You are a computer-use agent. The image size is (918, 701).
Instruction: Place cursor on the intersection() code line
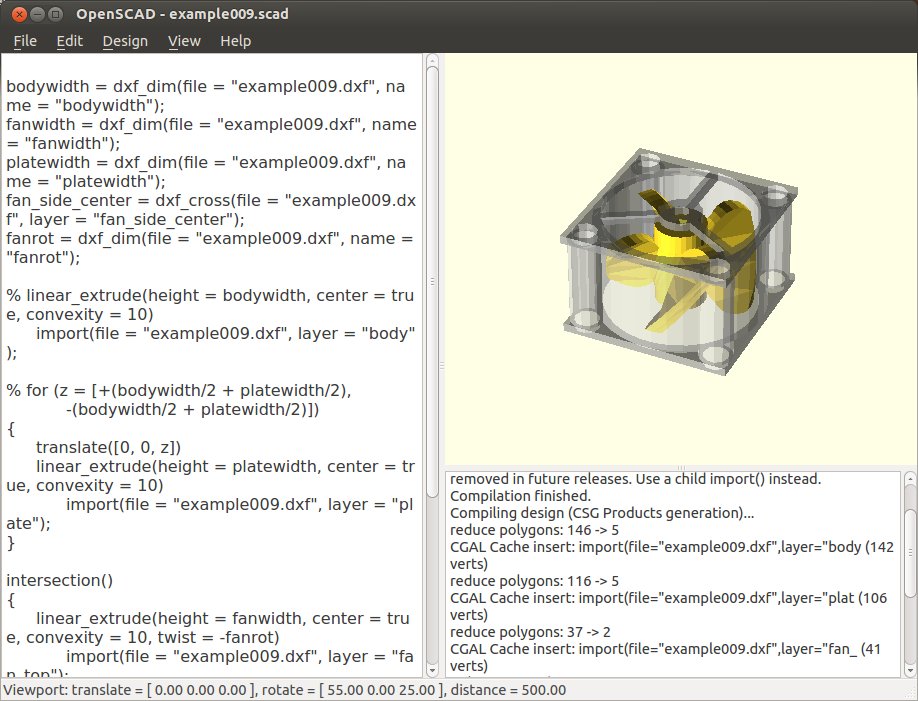point(60,579)
